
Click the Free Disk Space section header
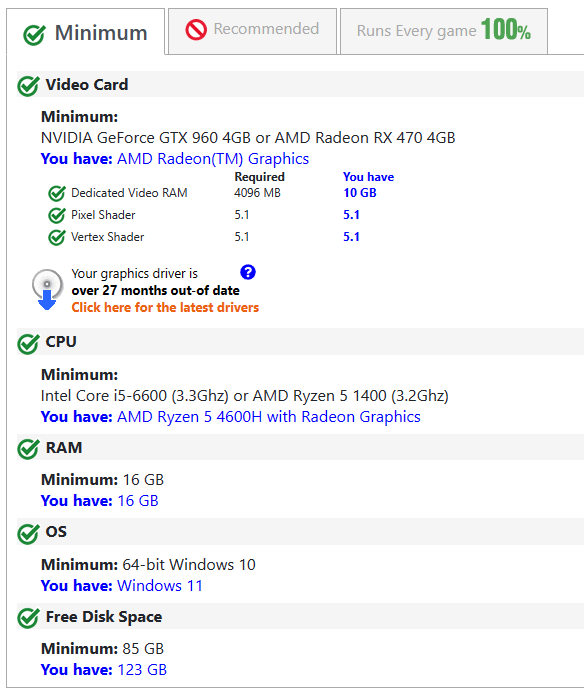pyautogui.click(x=301, y=616)
